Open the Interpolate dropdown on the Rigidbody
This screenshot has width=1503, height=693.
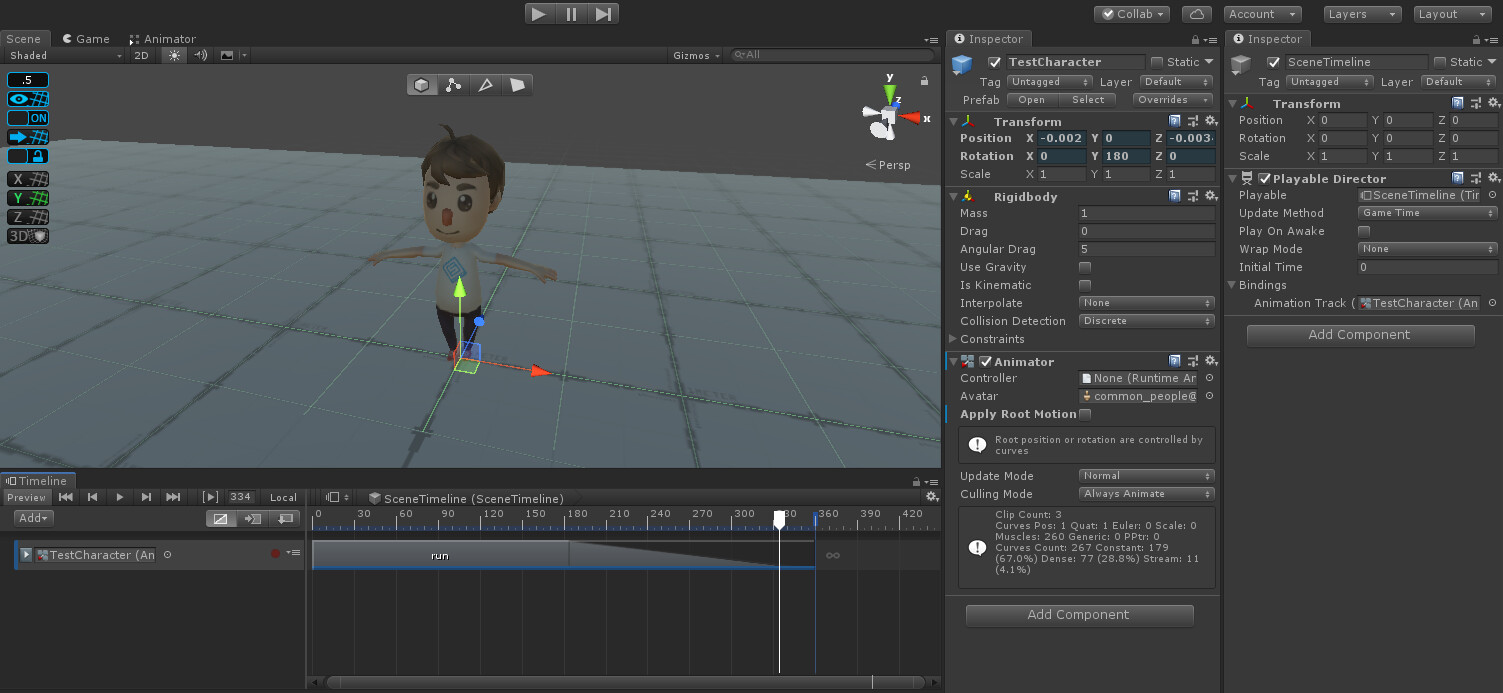coord(1146,303)
